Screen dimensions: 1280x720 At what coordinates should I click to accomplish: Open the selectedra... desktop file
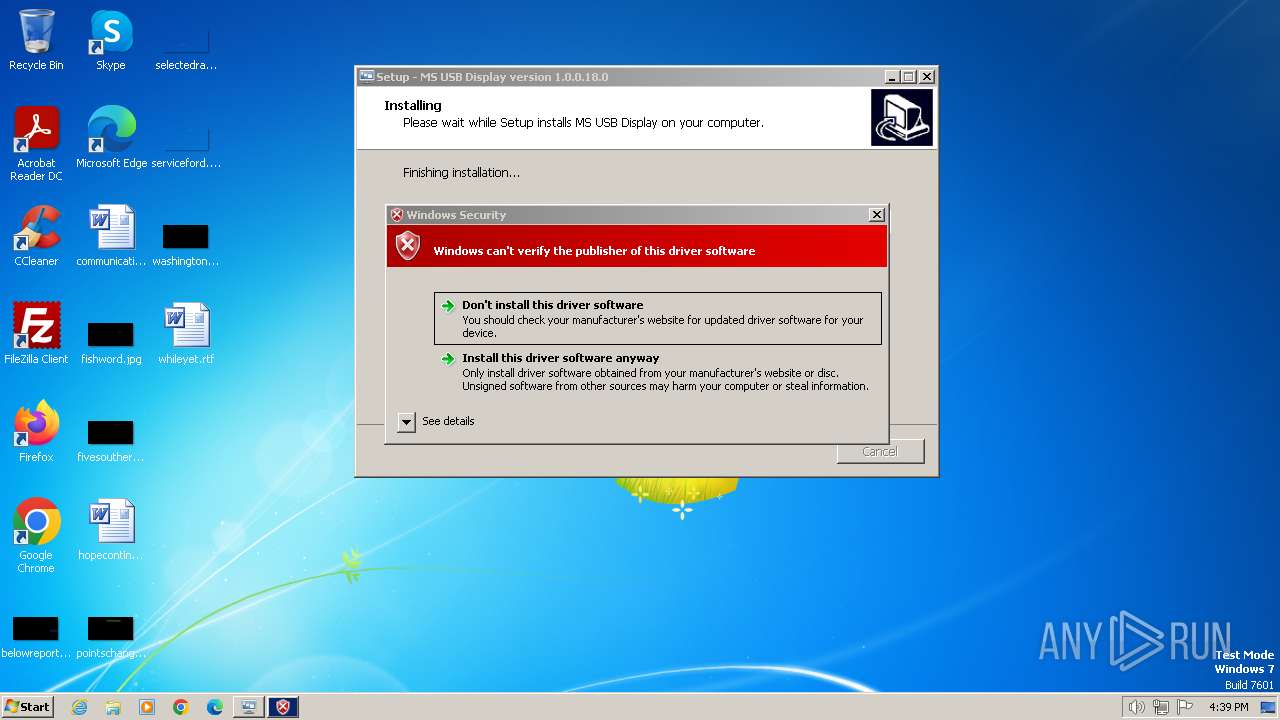[x=186, y=48]
